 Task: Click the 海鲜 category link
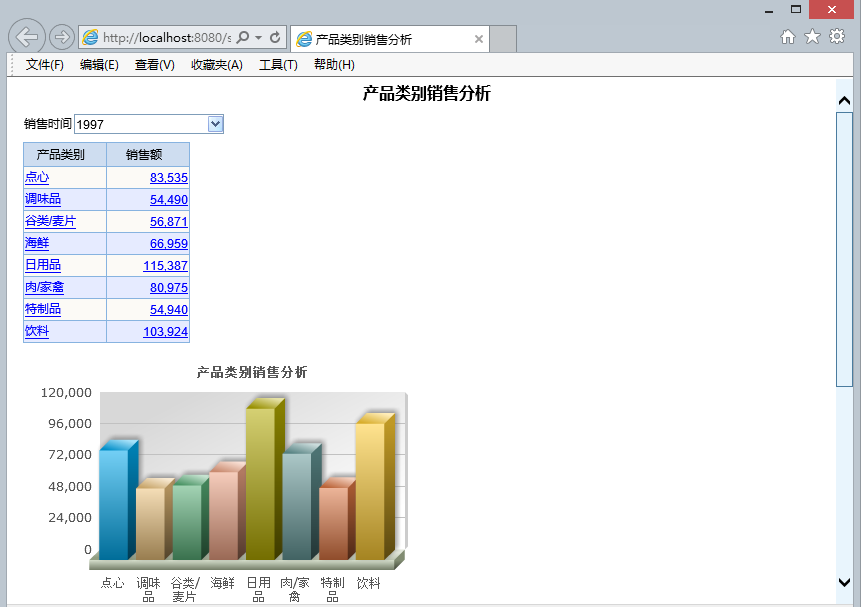click(37, 243)
